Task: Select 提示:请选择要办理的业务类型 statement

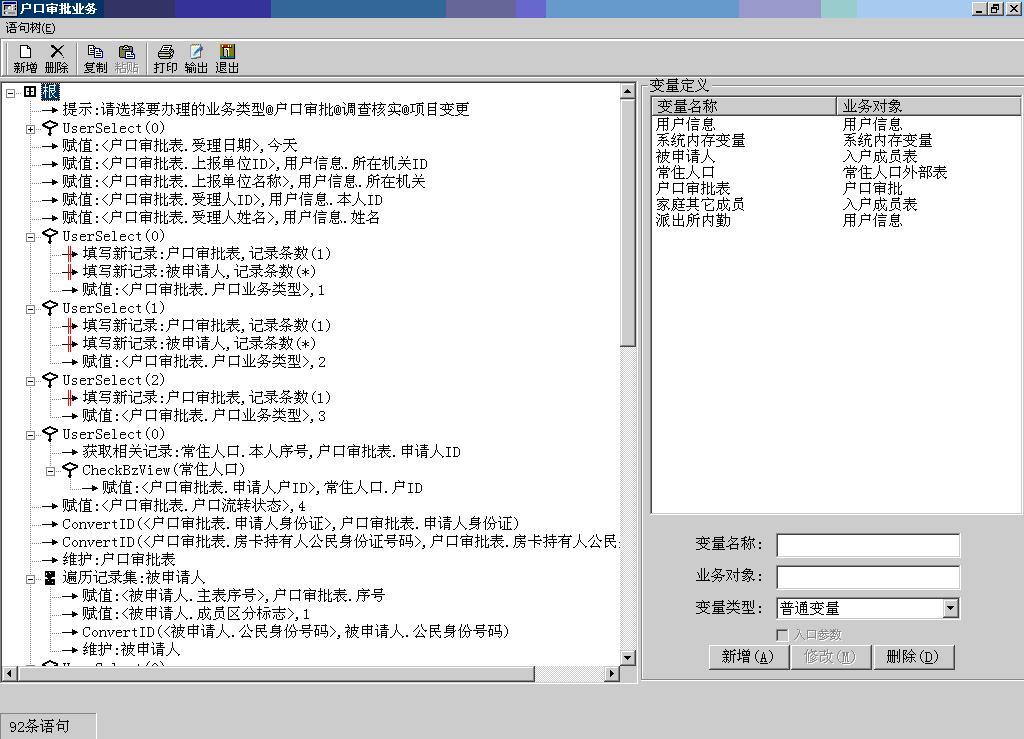Action: click(266, 110)
